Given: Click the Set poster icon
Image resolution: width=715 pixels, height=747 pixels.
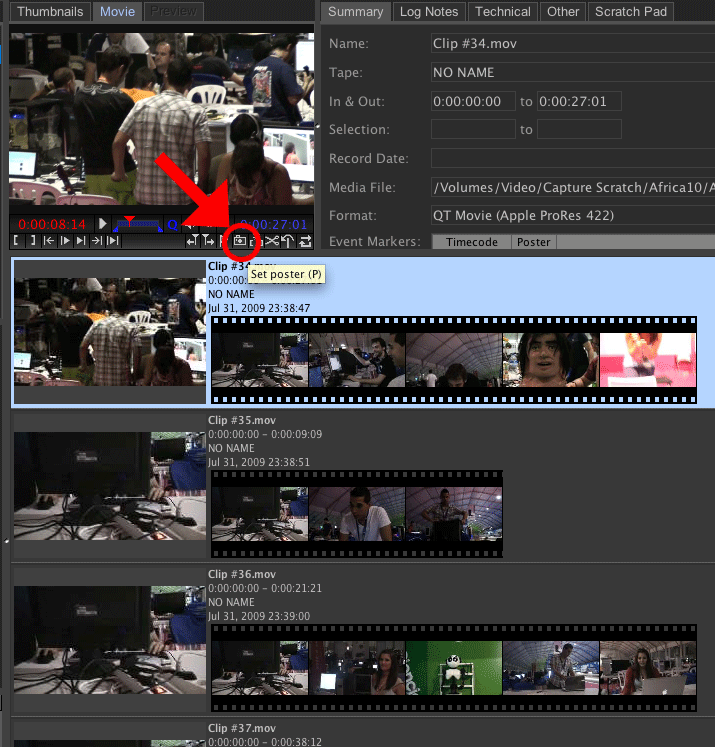Looking at the screenshot, I should [239, 241].
